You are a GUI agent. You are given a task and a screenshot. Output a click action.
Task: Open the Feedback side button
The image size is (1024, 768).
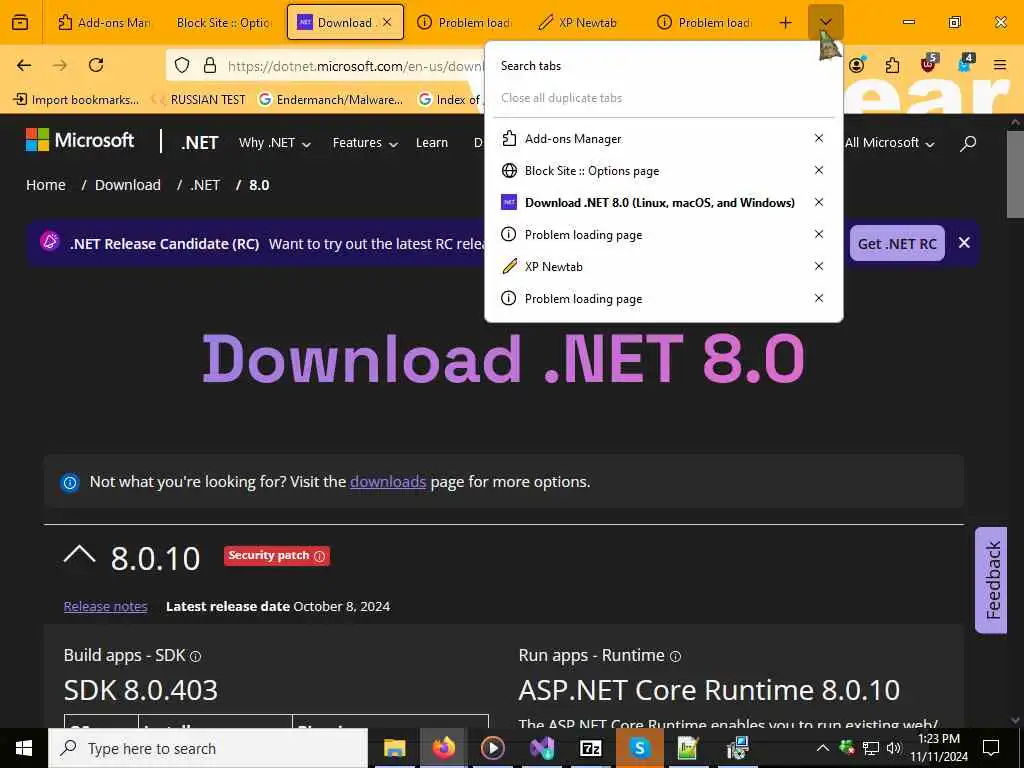tap(992, 580)
